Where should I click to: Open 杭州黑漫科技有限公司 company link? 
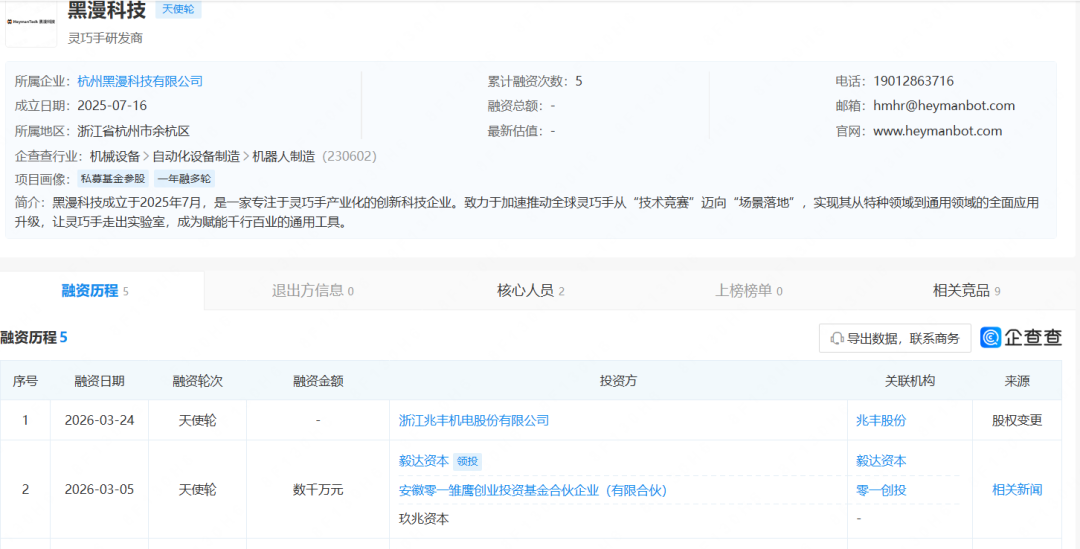[x=141, y=81]
